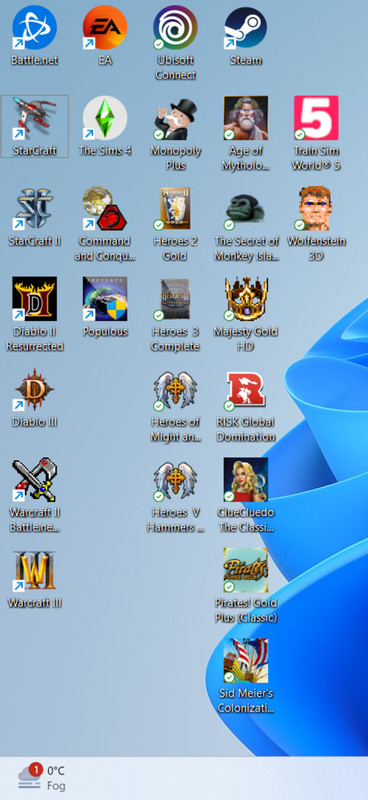The width and height of the screenshot is (368, 800).
Task: Select the Heroes V Hammers icon
Action: coord(175,480)
